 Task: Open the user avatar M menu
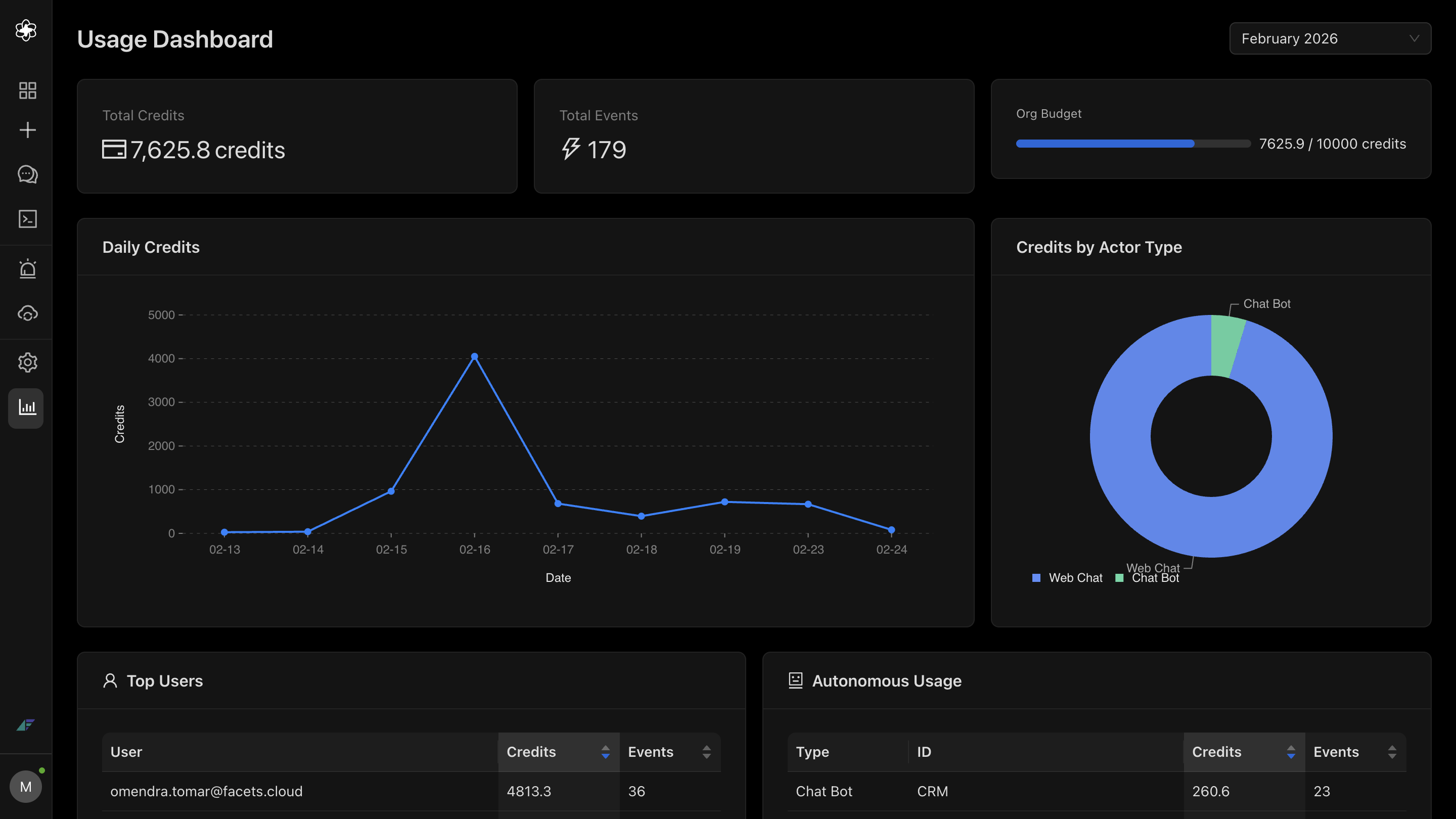26,786
